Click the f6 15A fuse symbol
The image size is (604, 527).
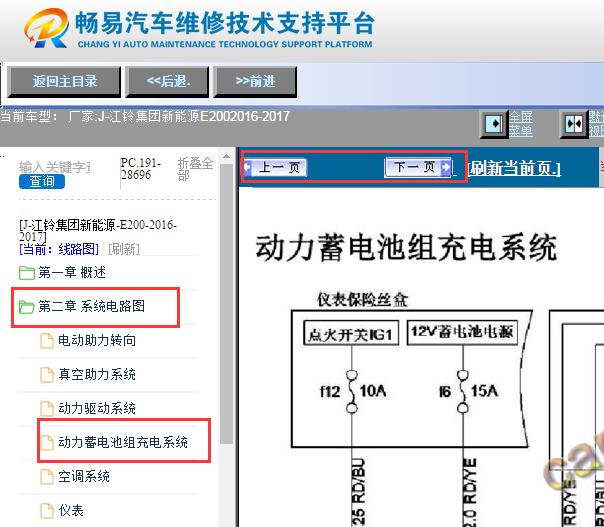pyautogui.click(x=463, y=391)
